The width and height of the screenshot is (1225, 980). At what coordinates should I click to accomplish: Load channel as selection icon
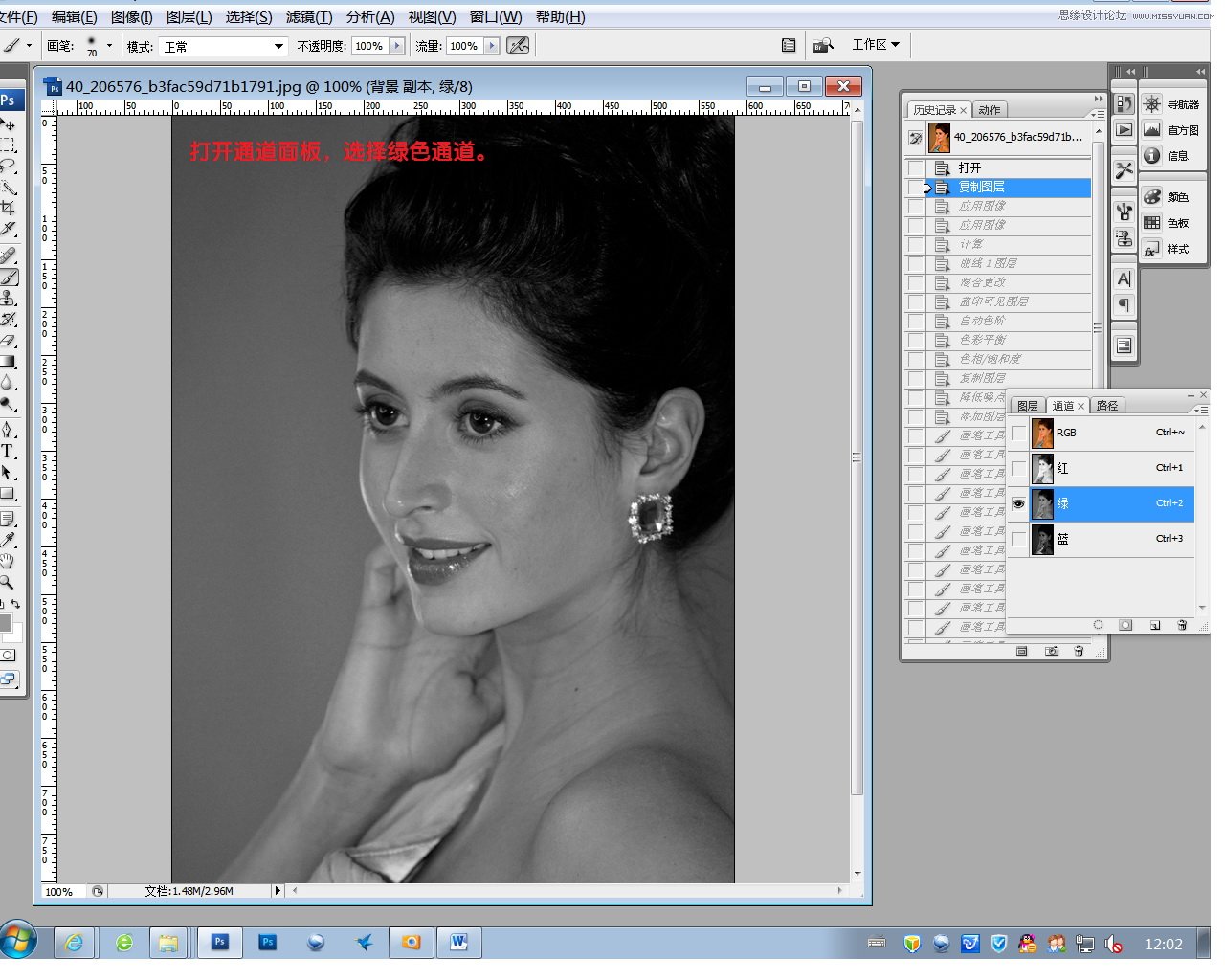click(1098, 625)
